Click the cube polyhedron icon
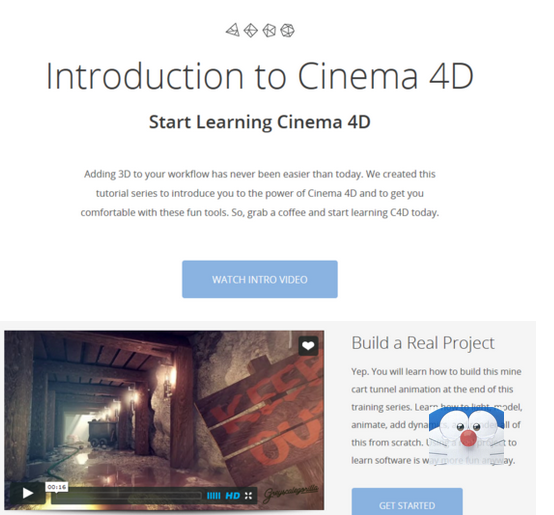 coord(269,30)
